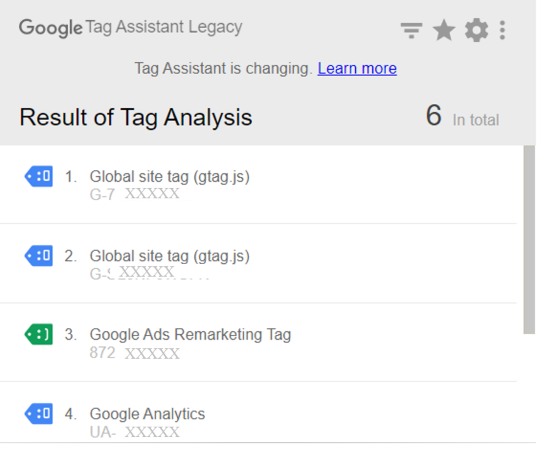Click the star favorite icon
The image size is (537, 450).
coord(444,30)
